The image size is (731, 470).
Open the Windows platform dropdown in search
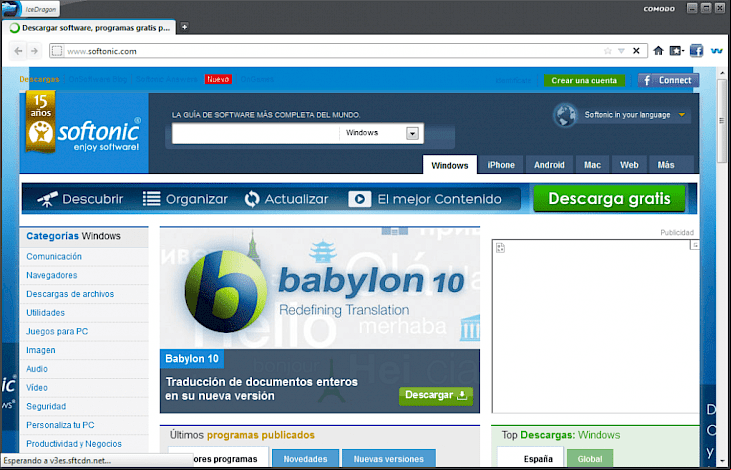click(412, 133)
